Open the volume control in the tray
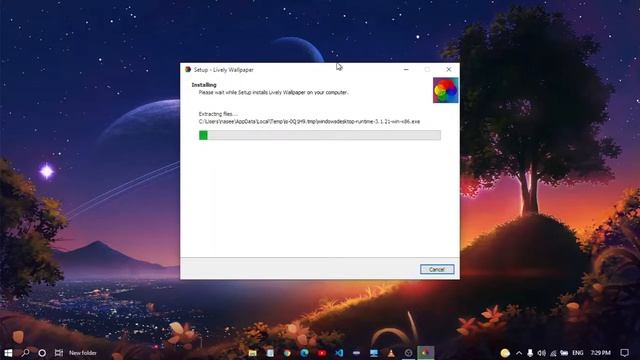Image resolution: width=640 pixels, height=360 pixels. 542,353
